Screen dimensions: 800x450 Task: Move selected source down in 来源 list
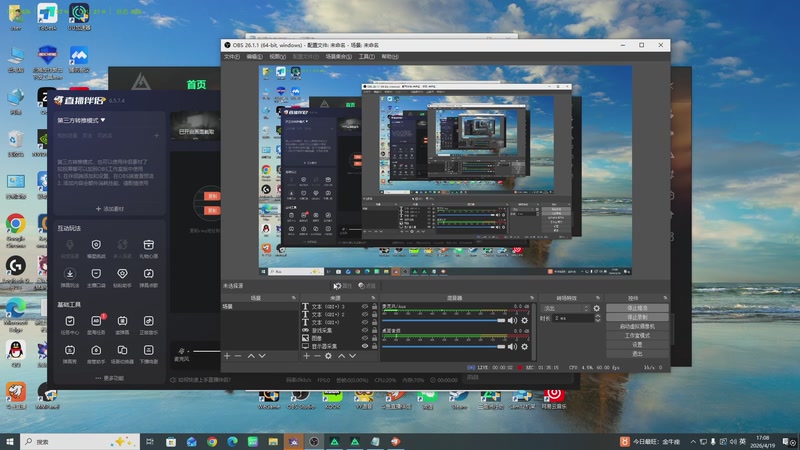click(x=353, y=356)
